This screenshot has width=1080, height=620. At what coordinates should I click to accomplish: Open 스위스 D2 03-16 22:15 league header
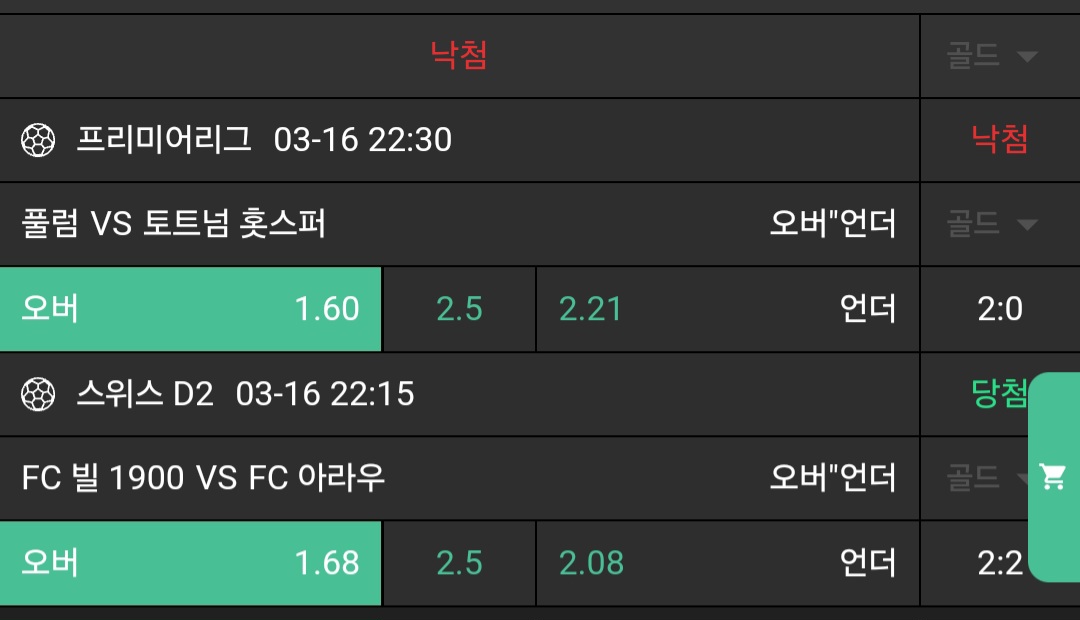pos(245,394)
